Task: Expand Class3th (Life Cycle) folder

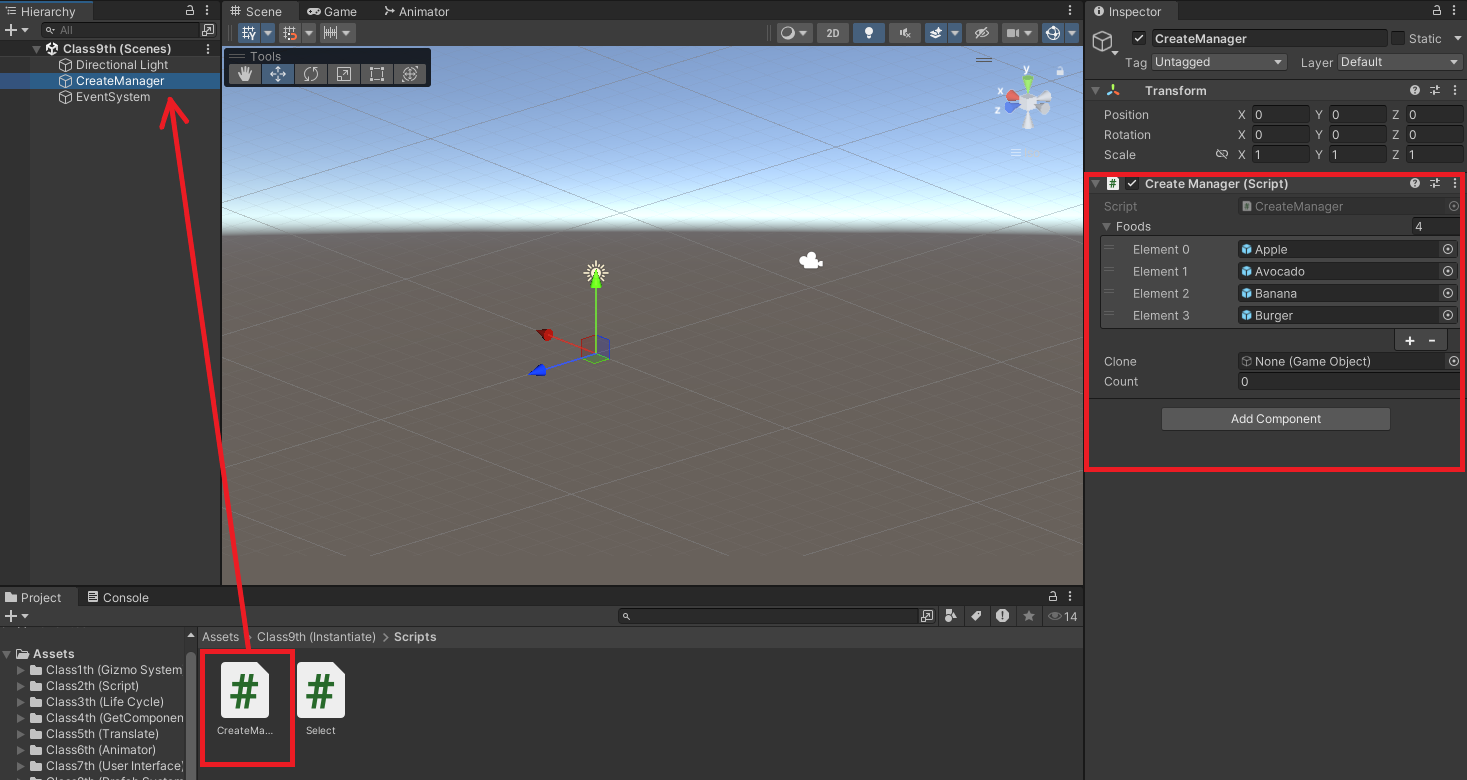Action: pos(21,702)
